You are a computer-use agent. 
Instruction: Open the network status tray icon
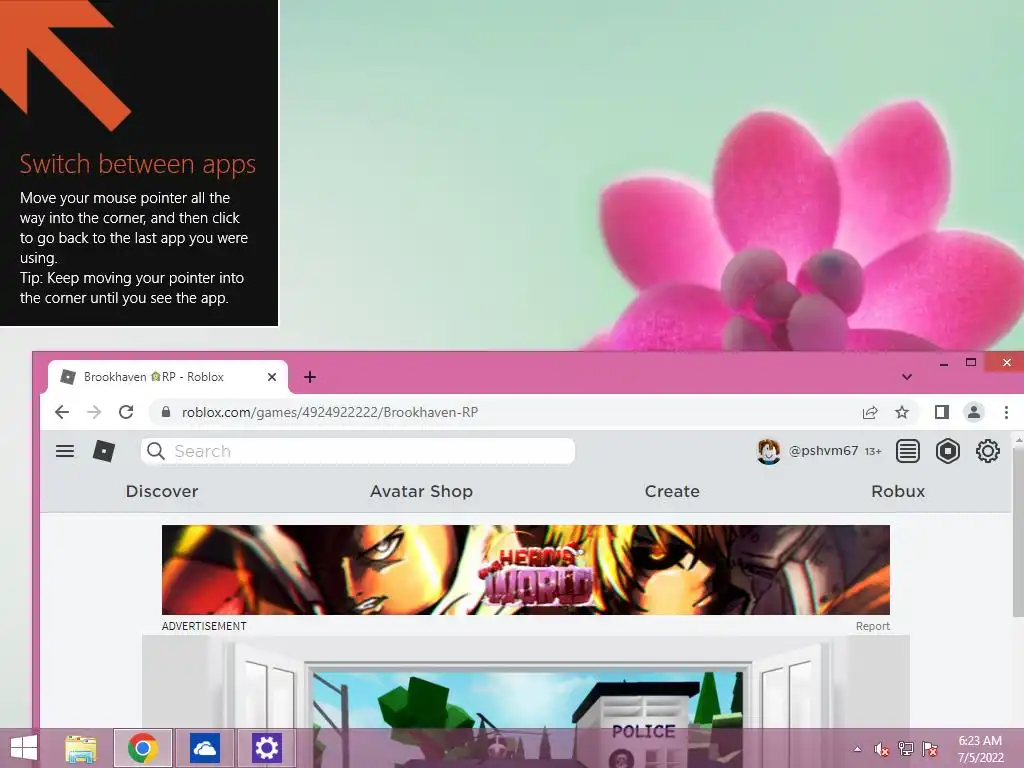906,749
